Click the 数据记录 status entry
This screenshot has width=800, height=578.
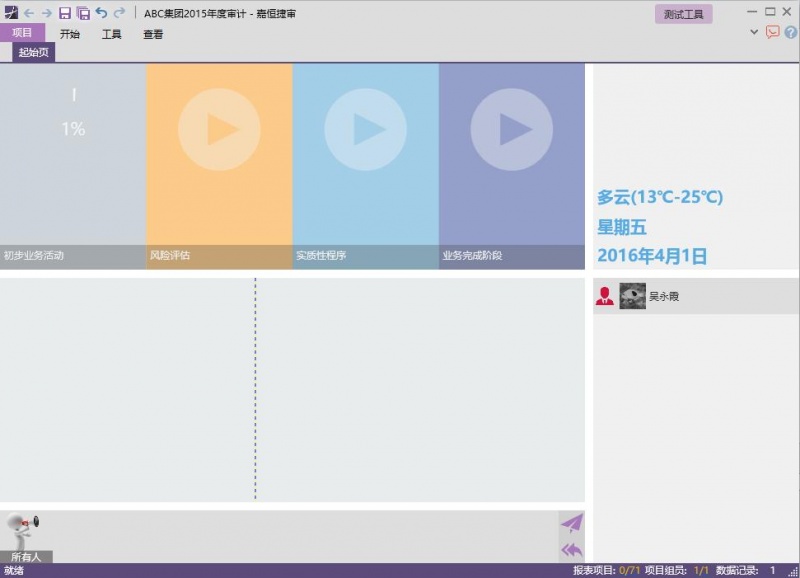[x=746, y=570]
